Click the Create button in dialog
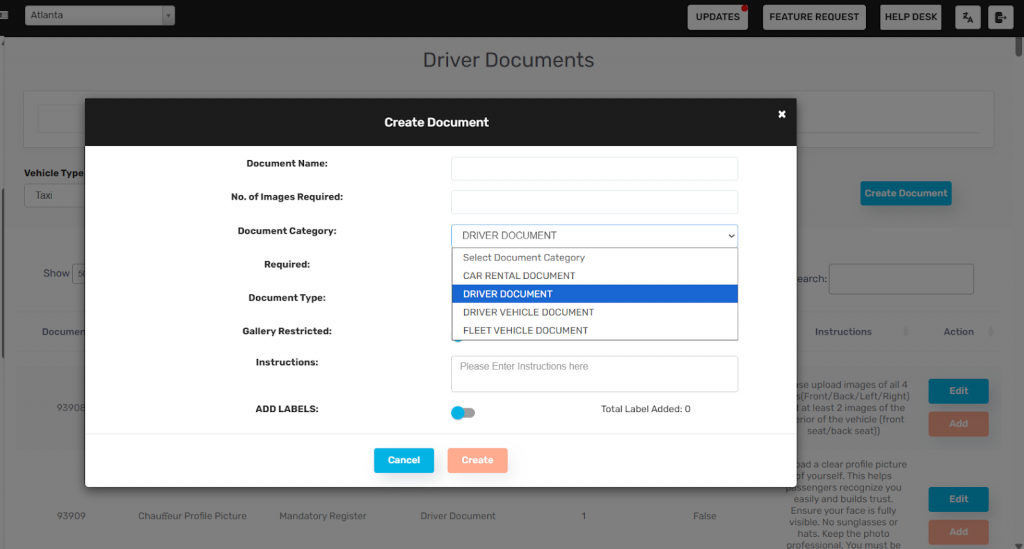The image size is (1024, 549). [477, 460]
